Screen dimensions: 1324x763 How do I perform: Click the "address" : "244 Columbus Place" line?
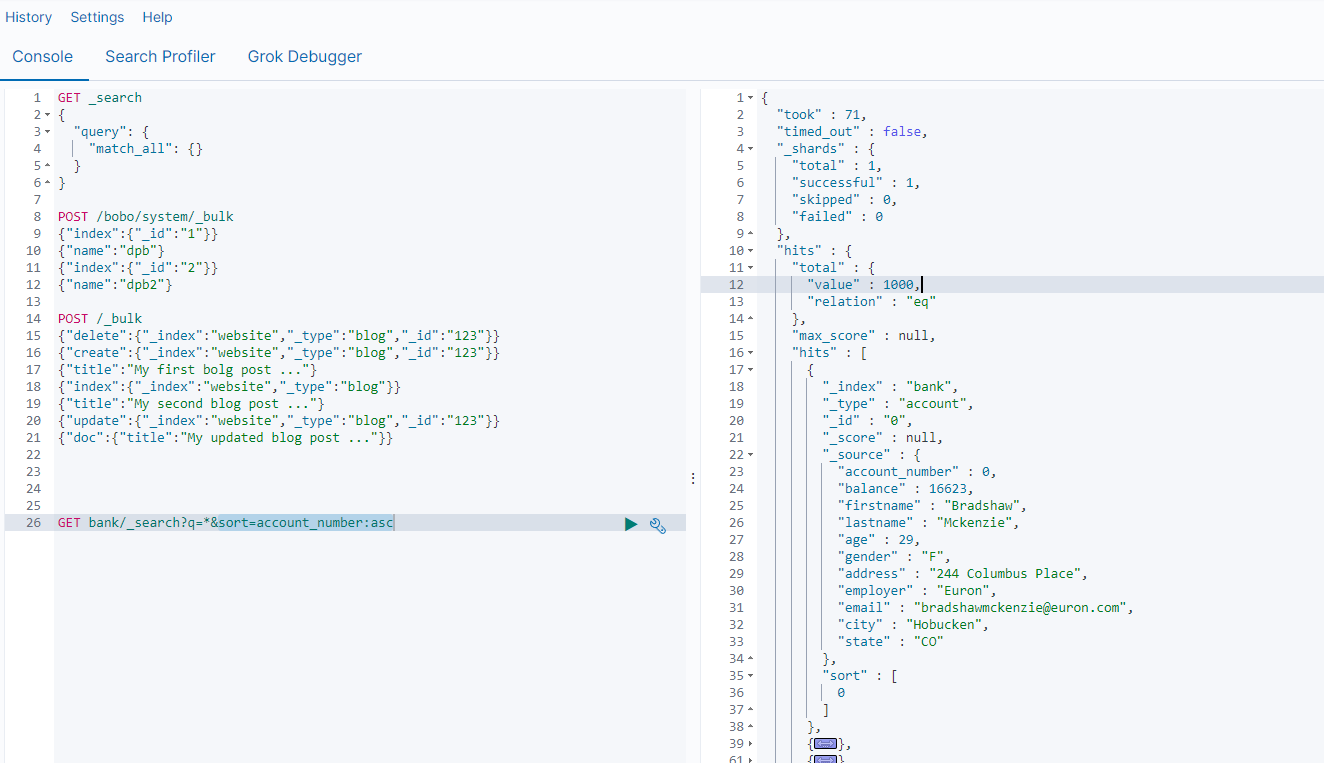963,574
